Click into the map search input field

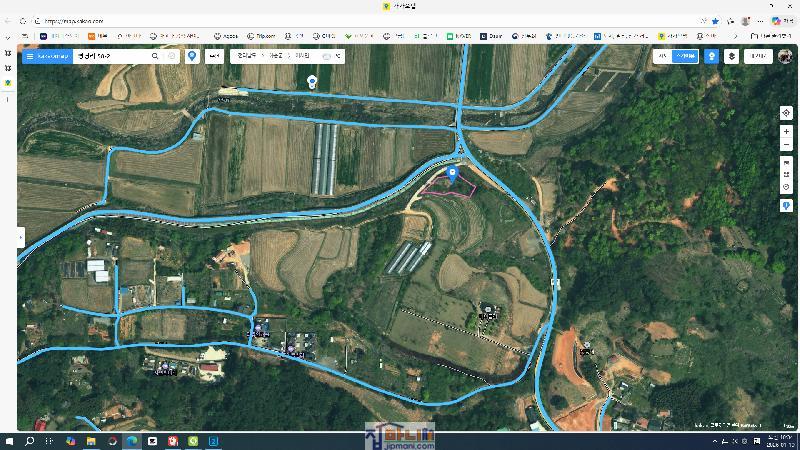point(110,56)
